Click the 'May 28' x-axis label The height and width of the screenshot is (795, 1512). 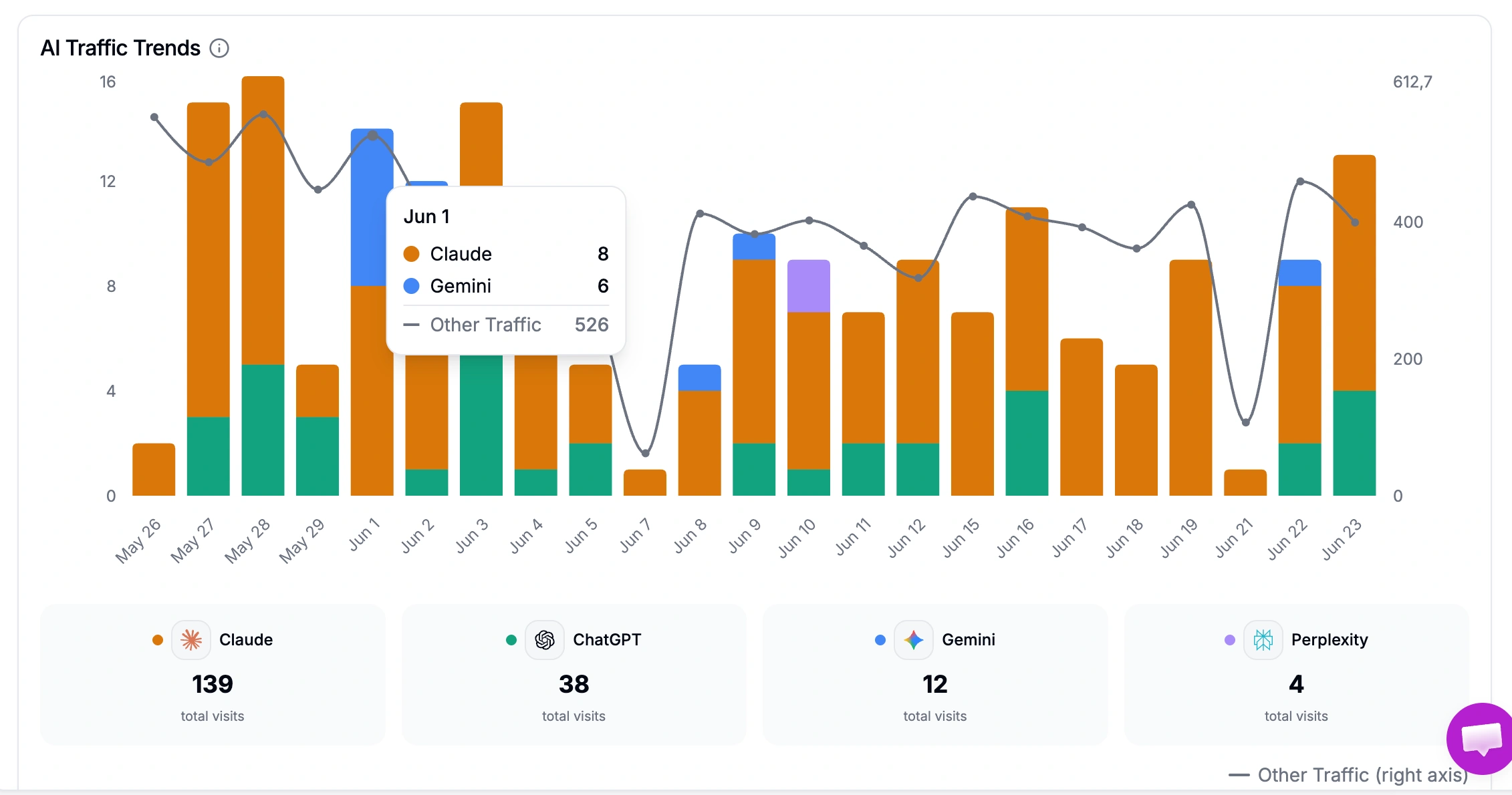247,540
